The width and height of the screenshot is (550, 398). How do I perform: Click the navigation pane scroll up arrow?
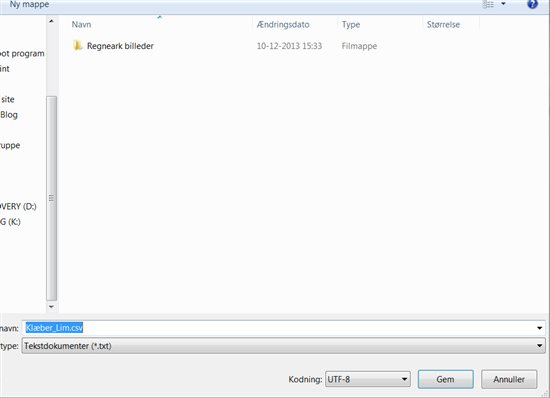tap(52, 21)
